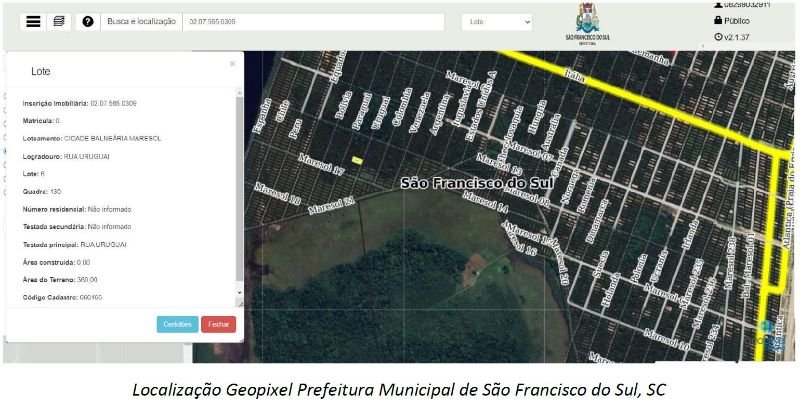Click the 'Quadra: 130' row
Image resolution: width=800 pixels, height=407 pixels.
[41, 192]
